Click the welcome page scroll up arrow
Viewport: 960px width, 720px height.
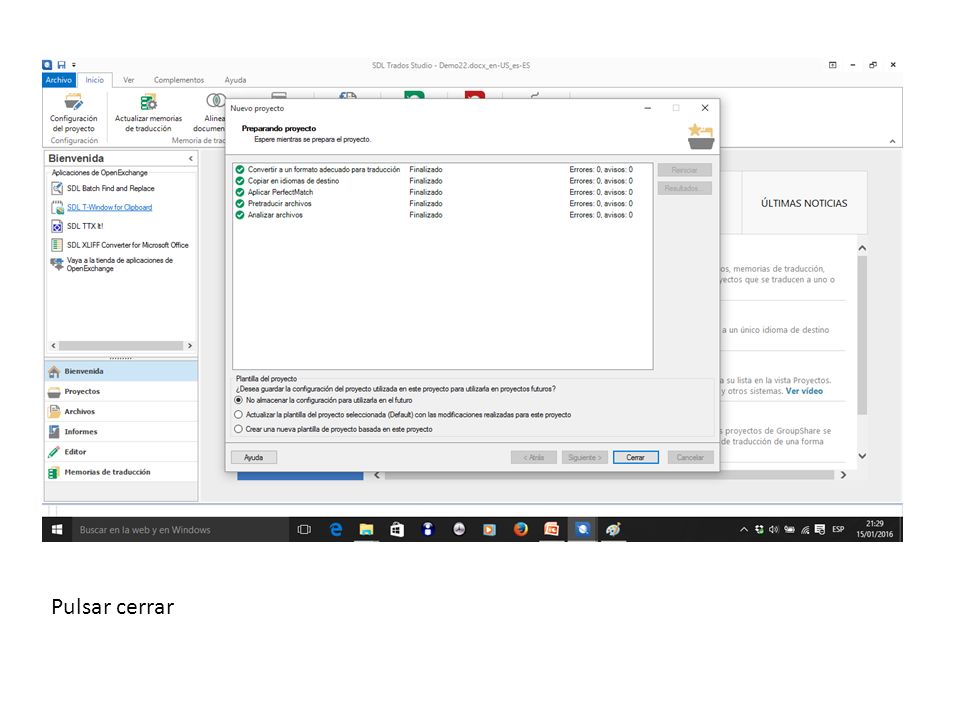[x=862, y=249]
